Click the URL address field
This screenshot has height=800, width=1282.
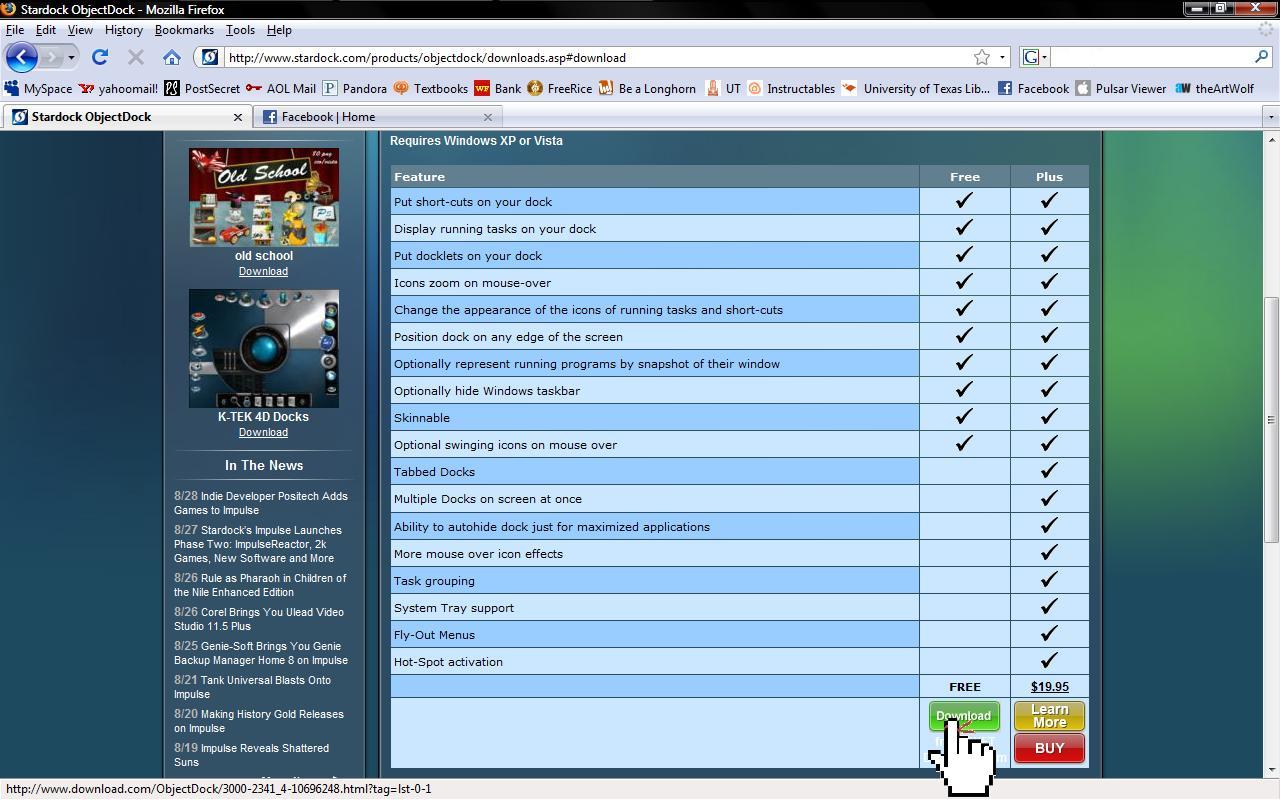point(597,57)
